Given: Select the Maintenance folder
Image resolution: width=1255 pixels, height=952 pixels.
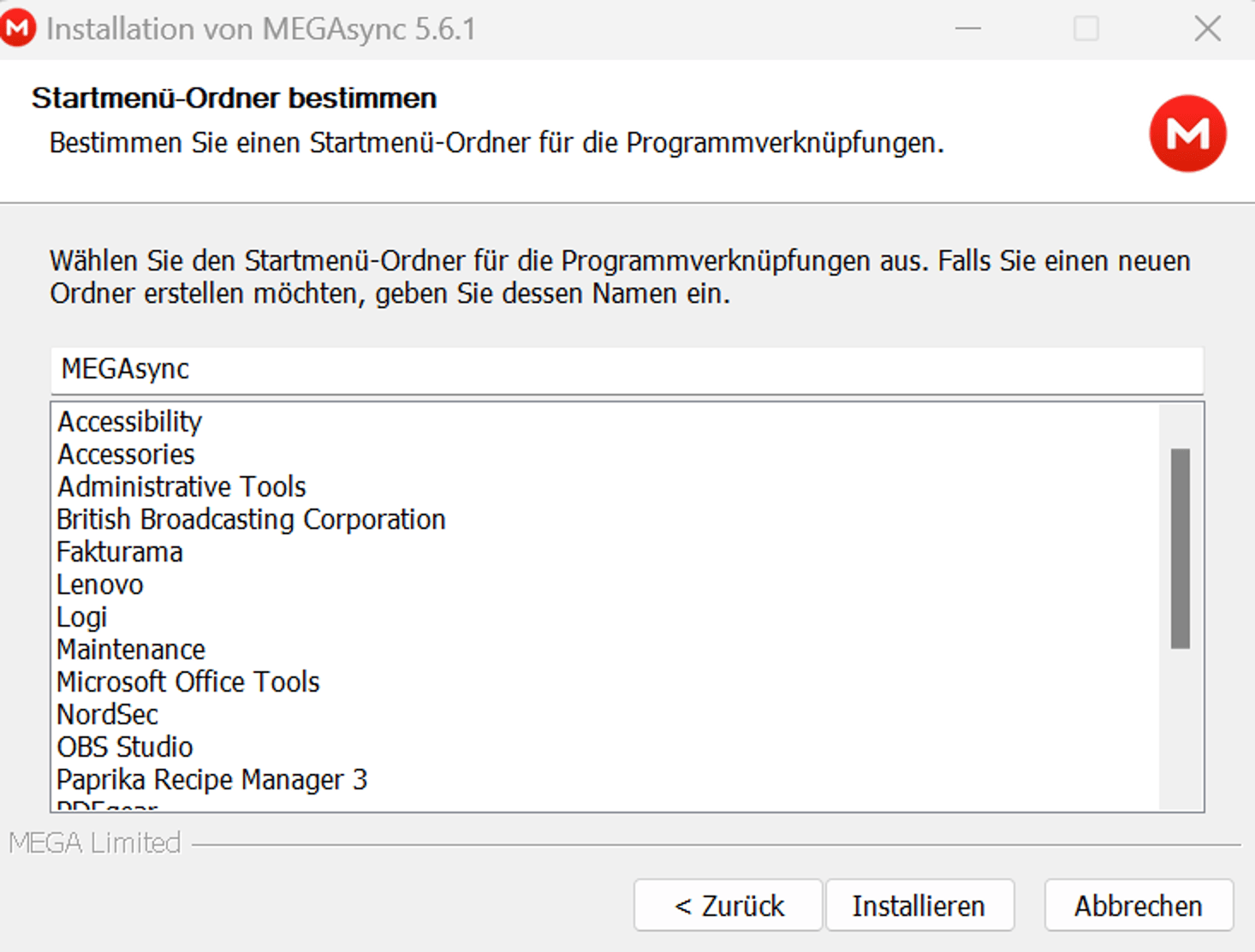Looking at the screenshot, I should pos(130,649).
